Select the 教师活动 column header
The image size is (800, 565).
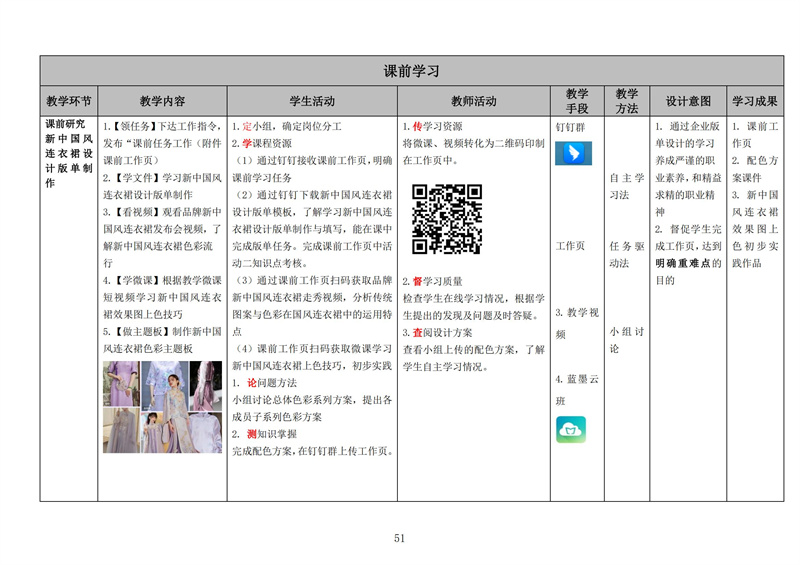pos(473,101)
